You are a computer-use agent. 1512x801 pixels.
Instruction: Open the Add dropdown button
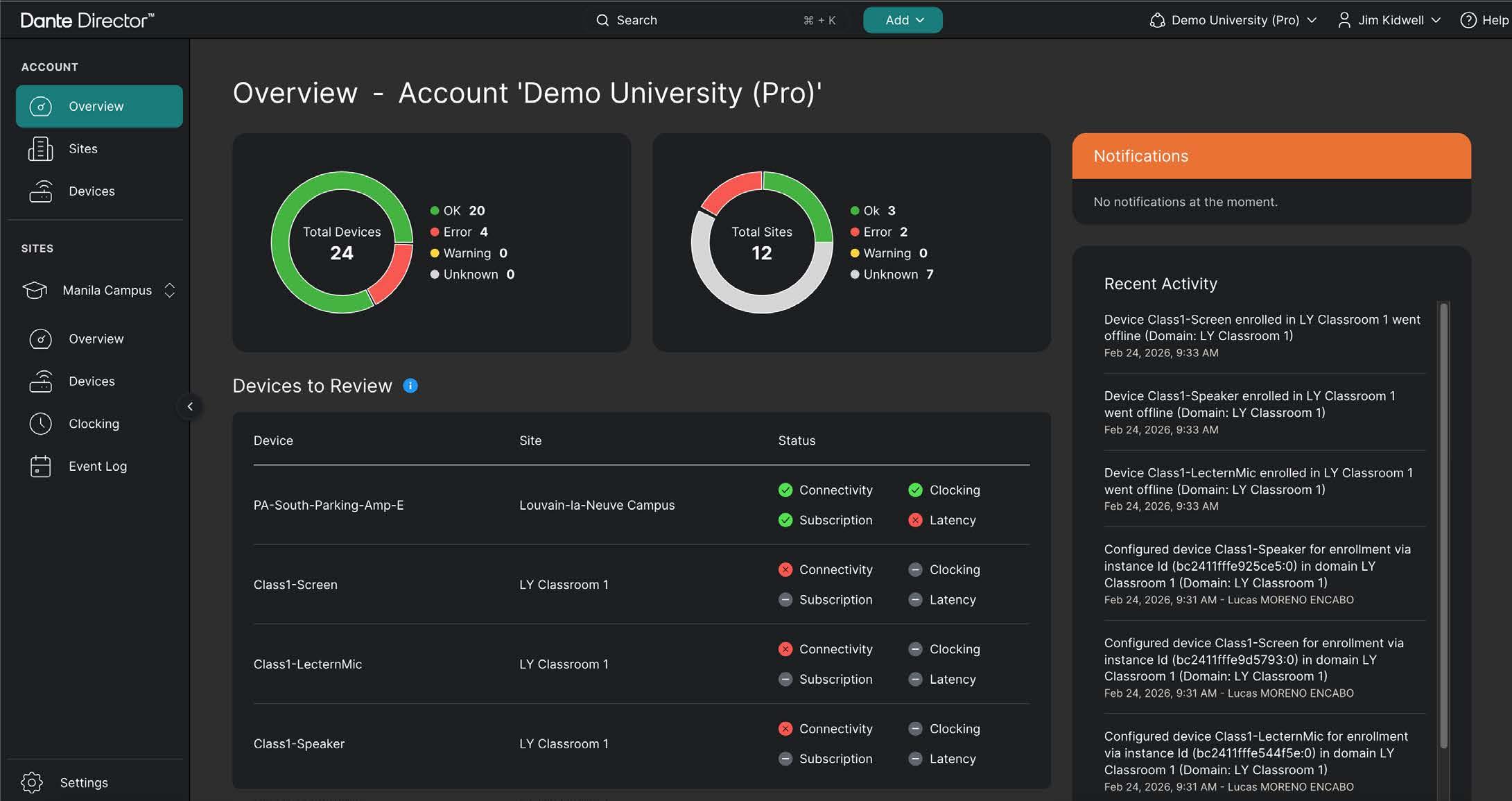[x=902, y=20]
